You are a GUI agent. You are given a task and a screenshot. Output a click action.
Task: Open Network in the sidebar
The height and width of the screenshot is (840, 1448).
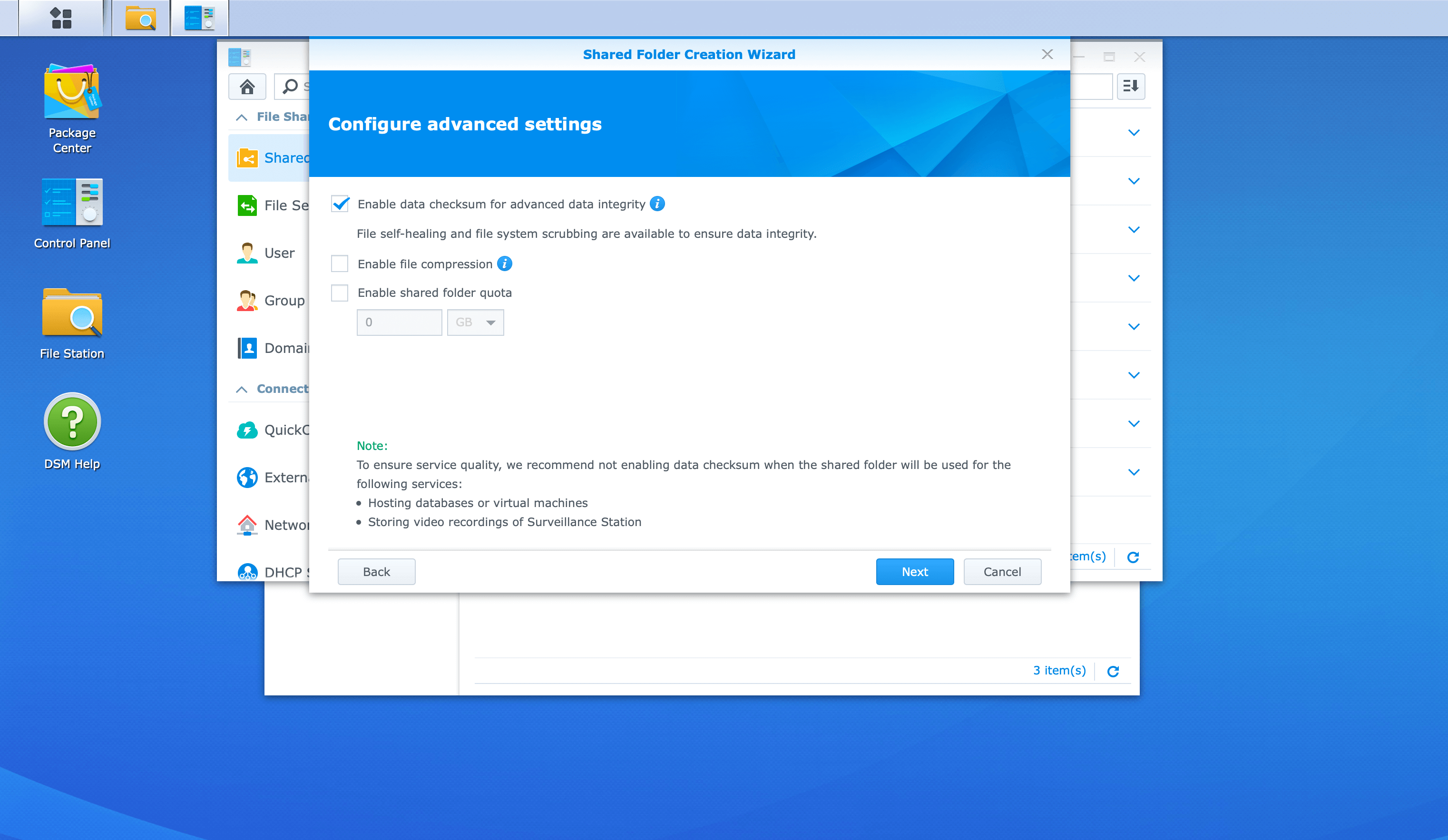[x=269, y=525]
